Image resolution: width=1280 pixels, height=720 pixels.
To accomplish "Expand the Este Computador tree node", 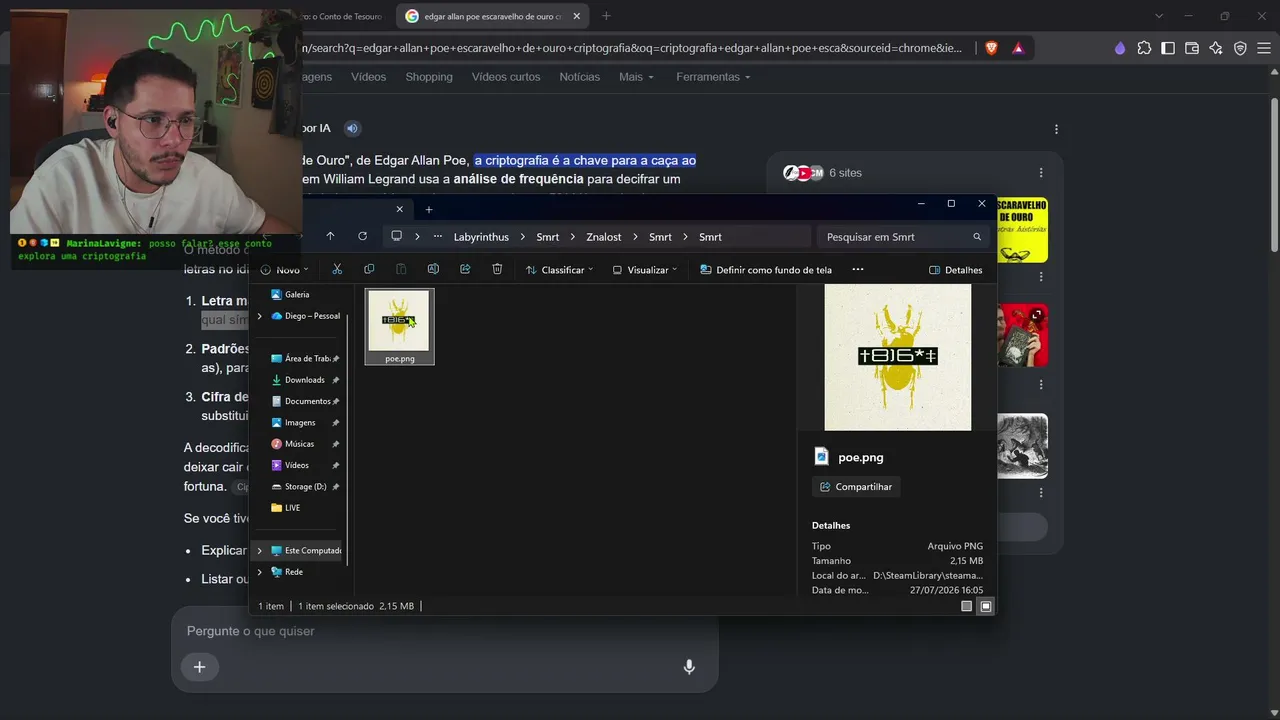I will (260, 551).
